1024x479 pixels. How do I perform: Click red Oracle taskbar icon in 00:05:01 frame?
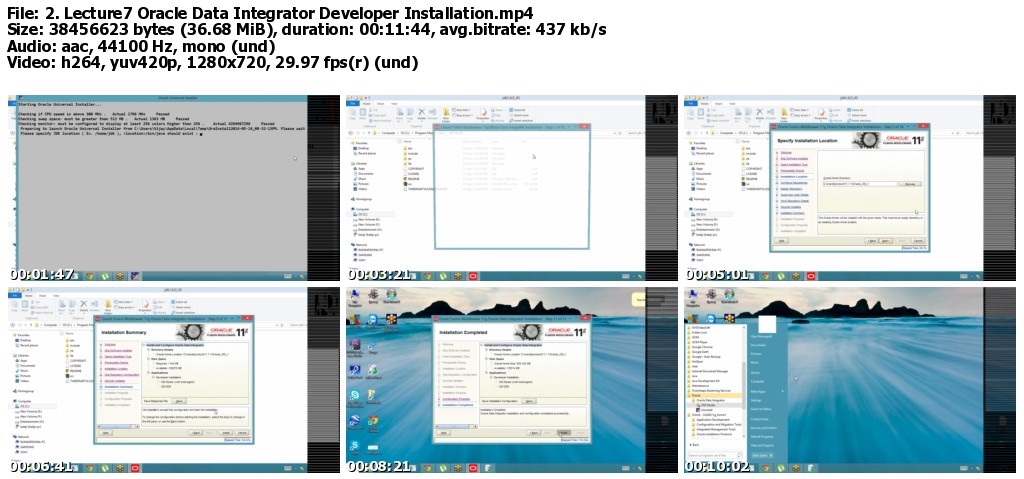[x=811, y=276]
